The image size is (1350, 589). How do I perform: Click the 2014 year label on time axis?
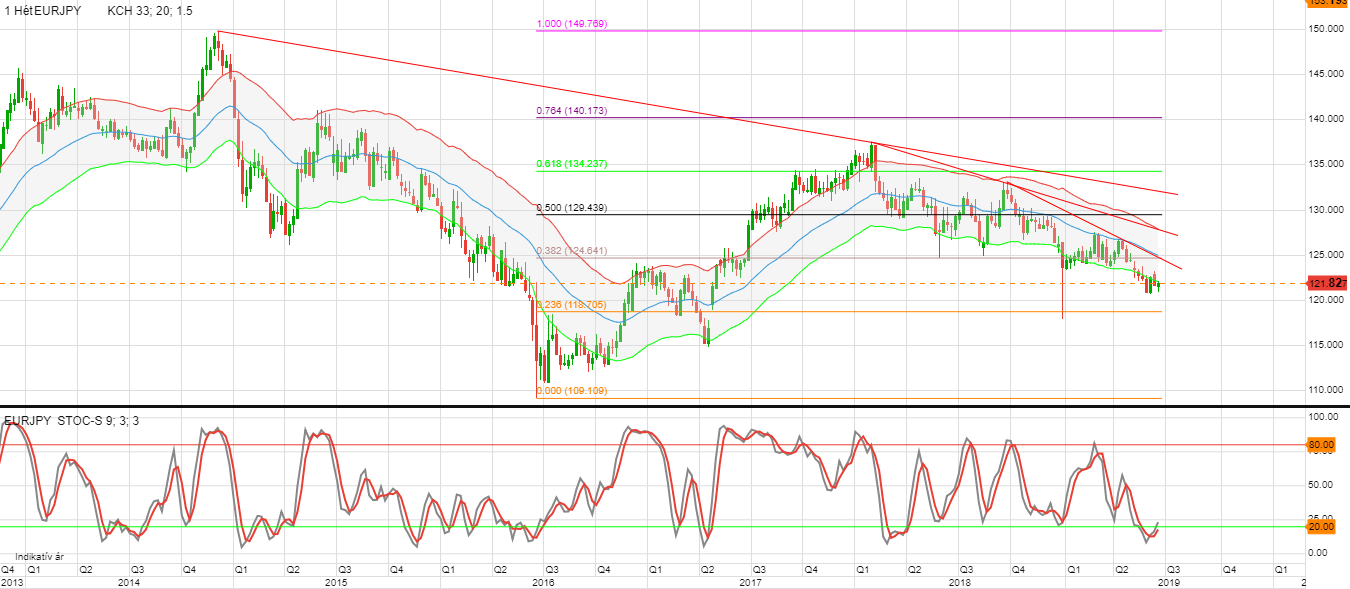tap(128, 581)
